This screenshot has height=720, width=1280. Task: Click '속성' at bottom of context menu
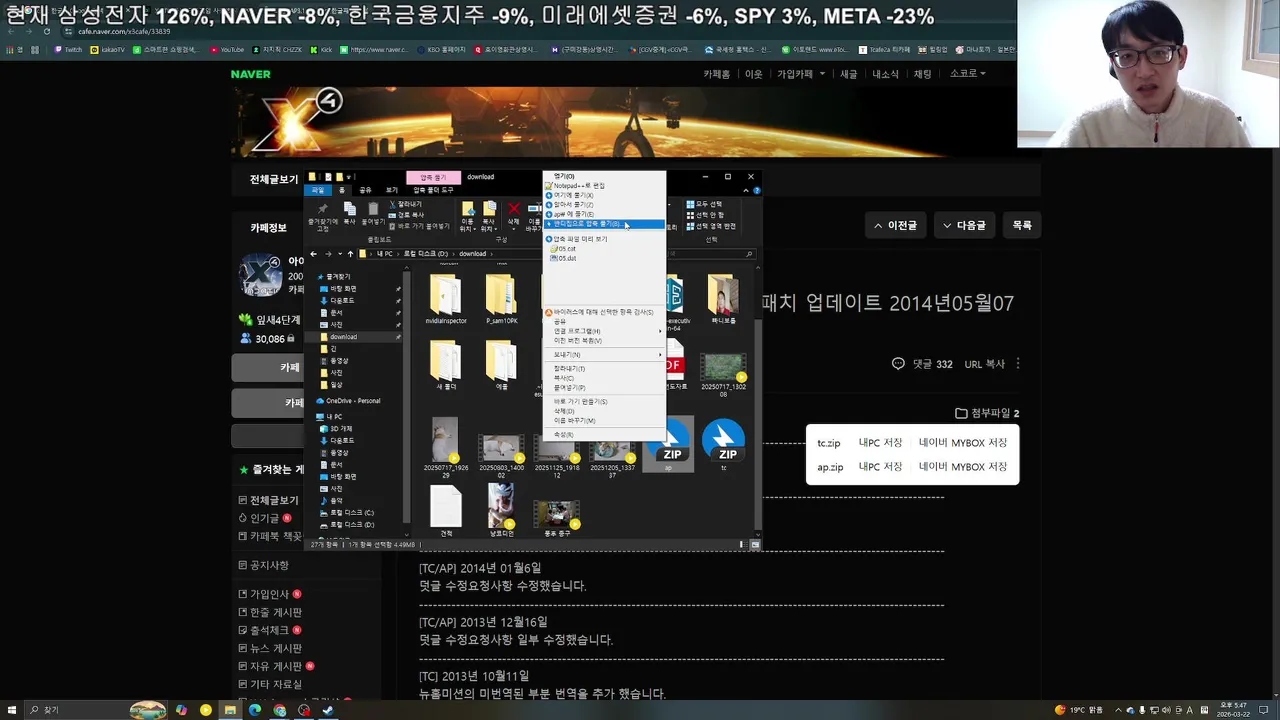(x=604, y=435)
